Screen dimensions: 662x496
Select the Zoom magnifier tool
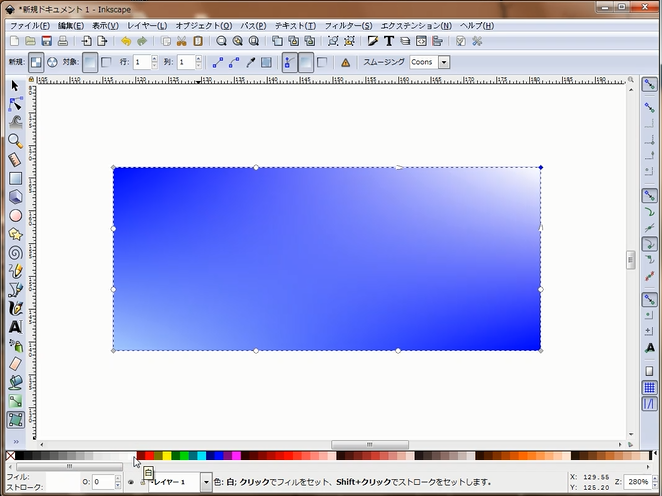(x=16, y=141)
